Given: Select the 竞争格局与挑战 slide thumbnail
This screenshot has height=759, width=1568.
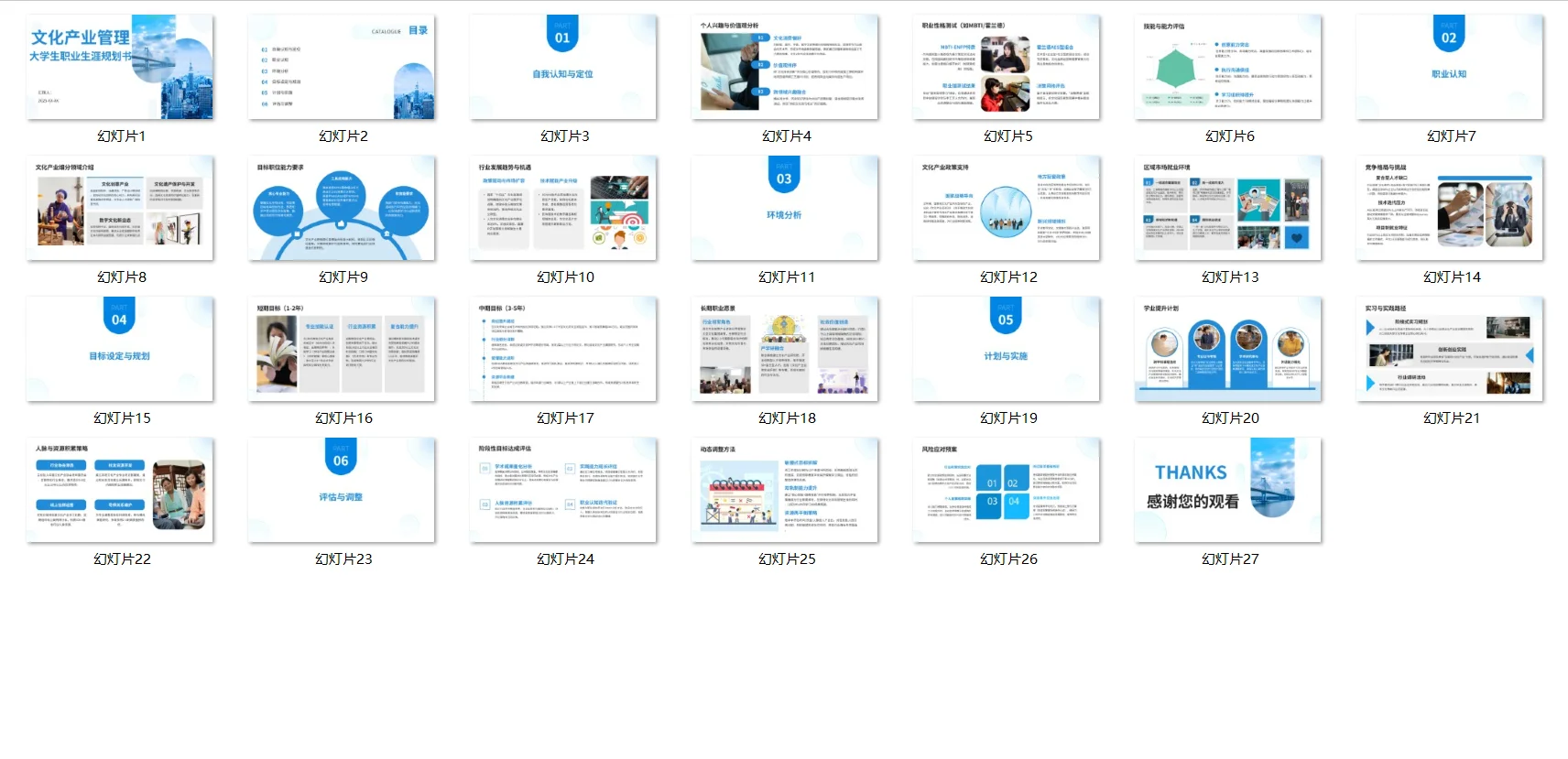Looking at the screenshot, I should [x=1450, y=208].
